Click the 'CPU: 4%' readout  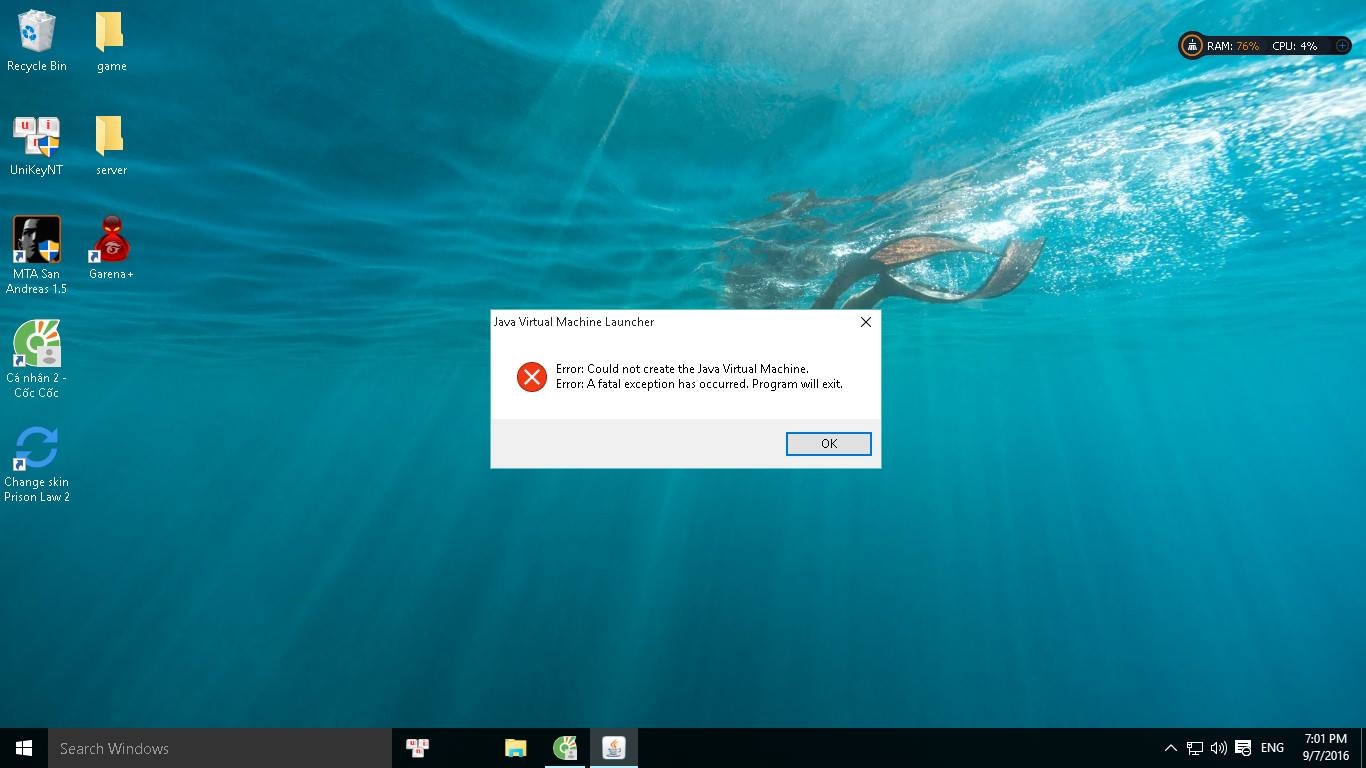[x=1294, y=46]
